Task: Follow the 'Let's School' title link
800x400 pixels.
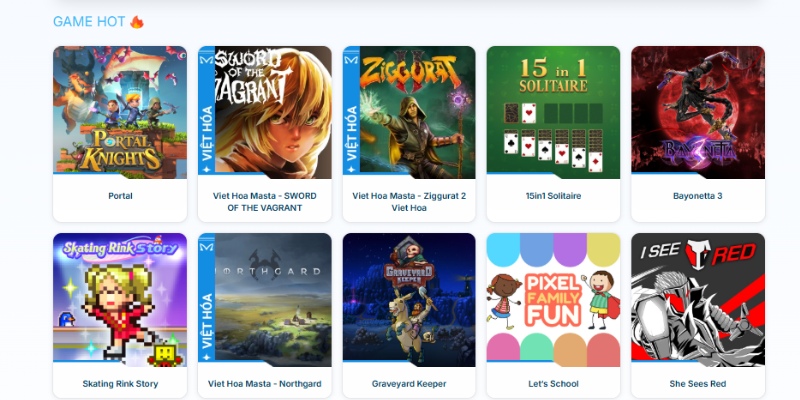Action: (x=553, y=384)
